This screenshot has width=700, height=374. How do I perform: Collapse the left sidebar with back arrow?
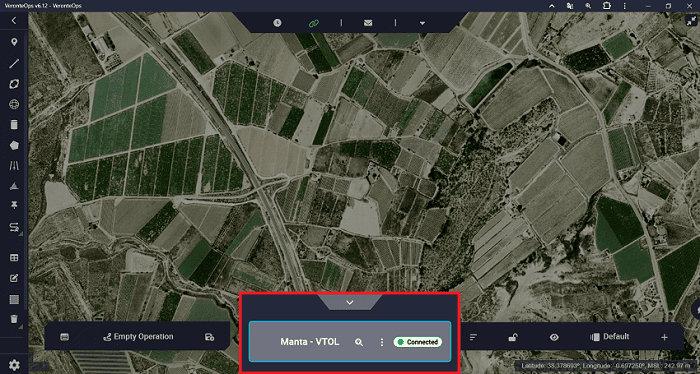click(x=14, y=21)
